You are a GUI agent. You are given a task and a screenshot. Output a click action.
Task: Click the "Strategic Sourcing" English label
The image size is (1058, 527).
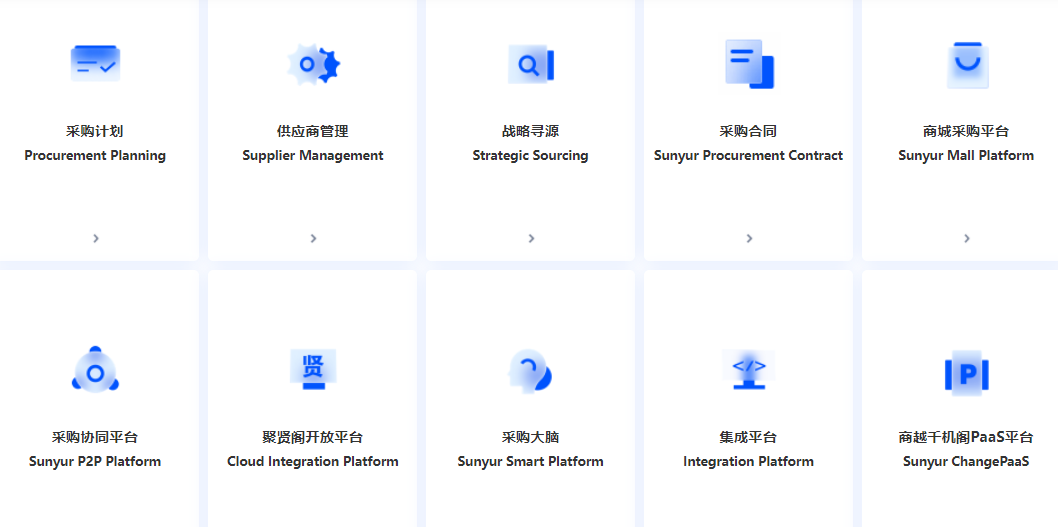[x=530, y=156]
